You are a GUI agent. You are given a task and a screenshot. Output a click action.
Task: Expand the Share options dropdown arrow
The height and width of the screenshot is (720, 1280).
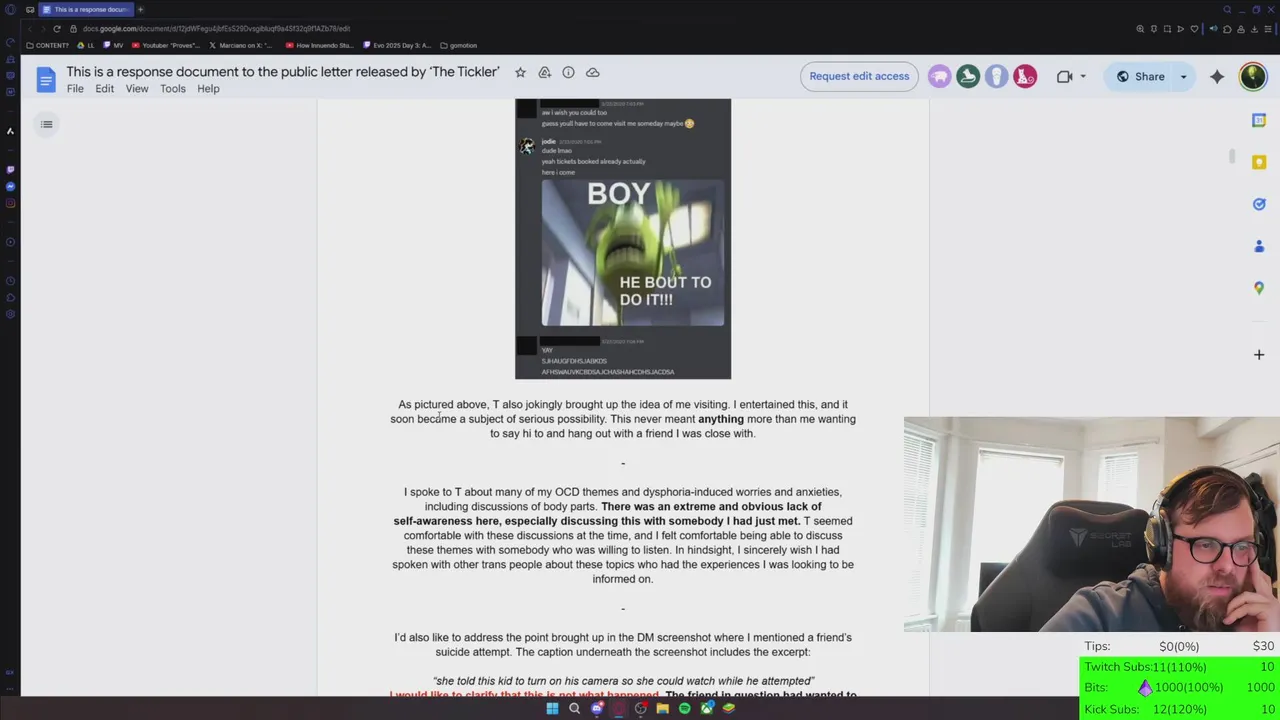click(1183, 76)
